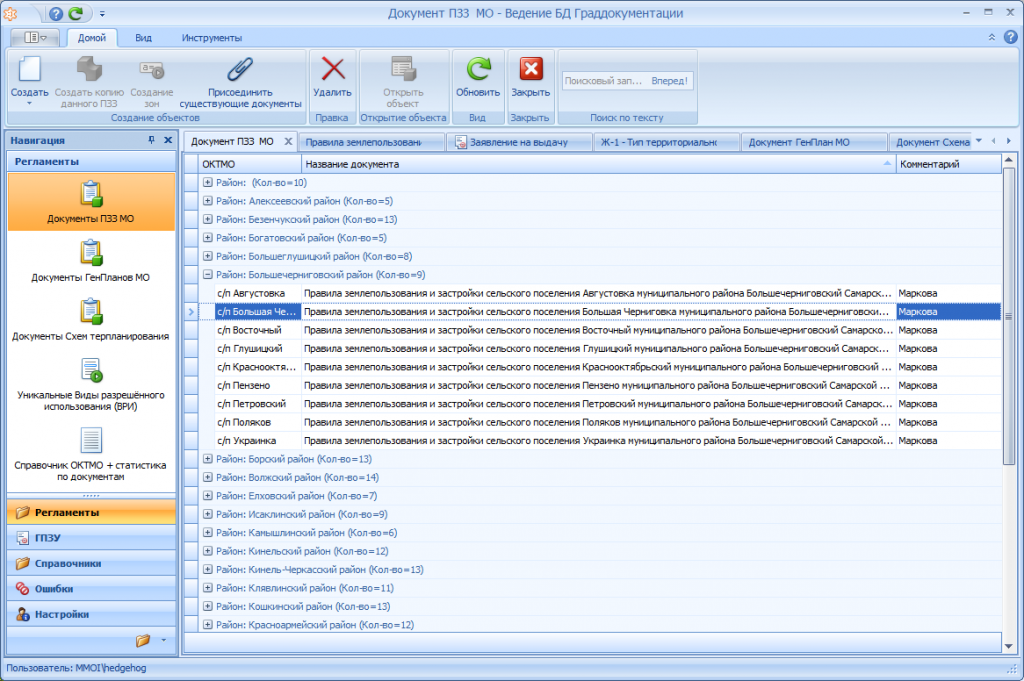Open the document tabs list dropdown

coord(978,141)
